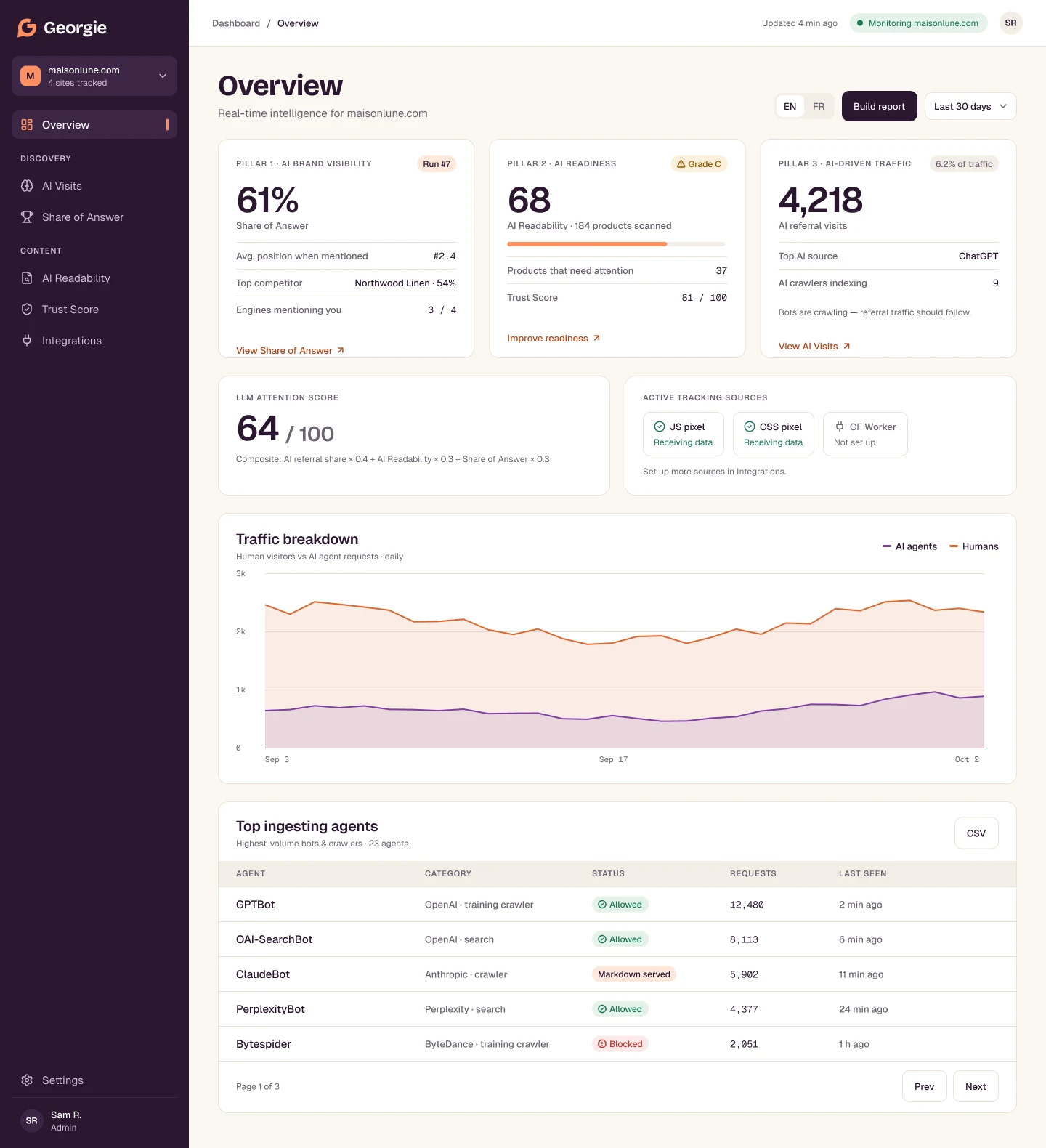Click the Share of Answer trophy icon

[x=27, y=217]
